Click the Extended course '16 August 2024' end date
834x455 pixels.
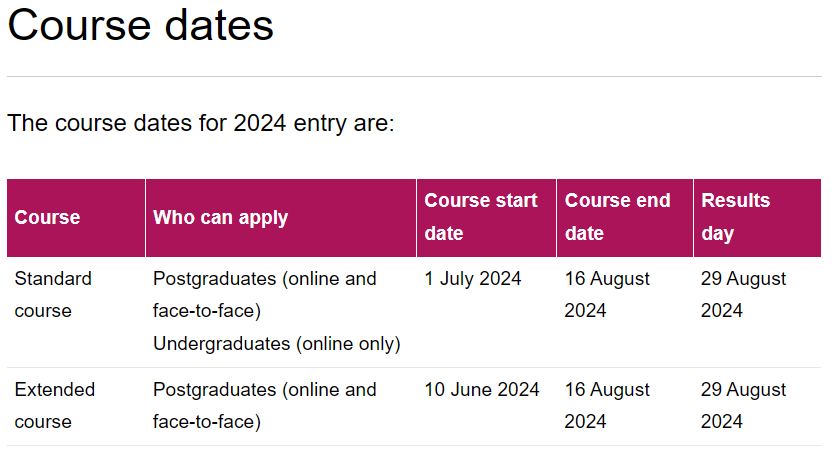(x=607, y=406)
